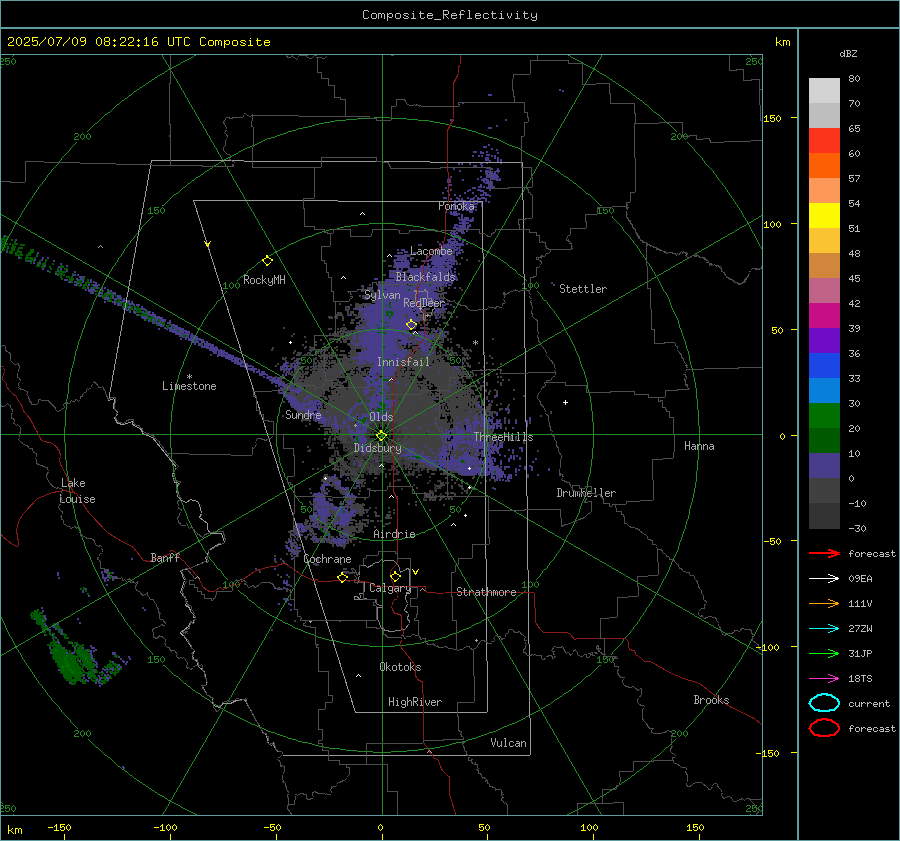Click the Sylvan label
The image size is (900, 841).
(382, 295)
